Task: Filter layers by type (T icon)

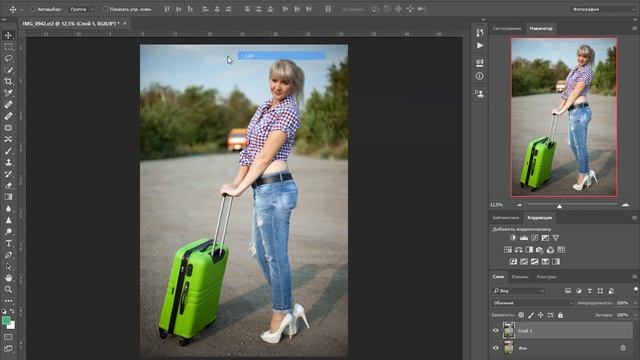Action: 589,291
